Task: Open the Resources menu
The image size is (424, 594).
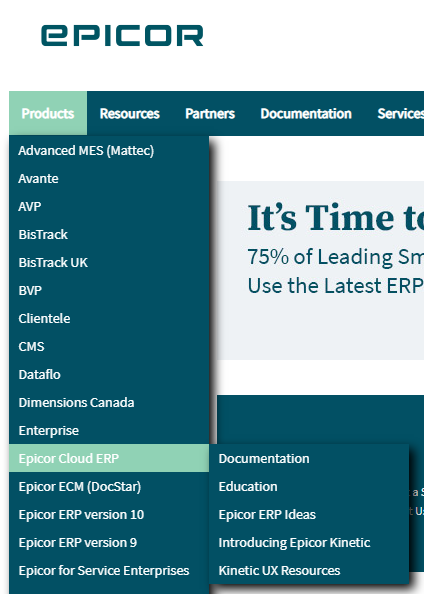Action: coord(130,113)
